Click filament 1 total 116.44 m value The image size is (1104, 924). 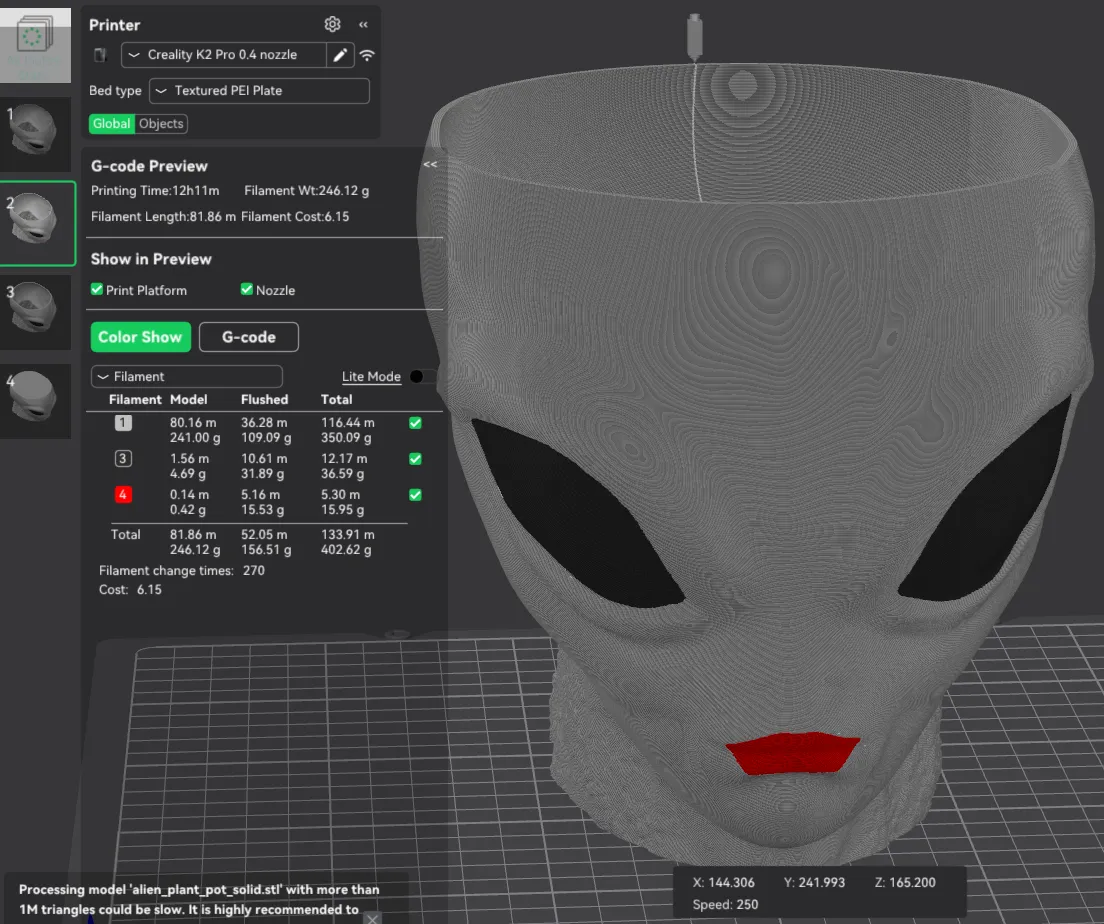click(x=348, y=423)
